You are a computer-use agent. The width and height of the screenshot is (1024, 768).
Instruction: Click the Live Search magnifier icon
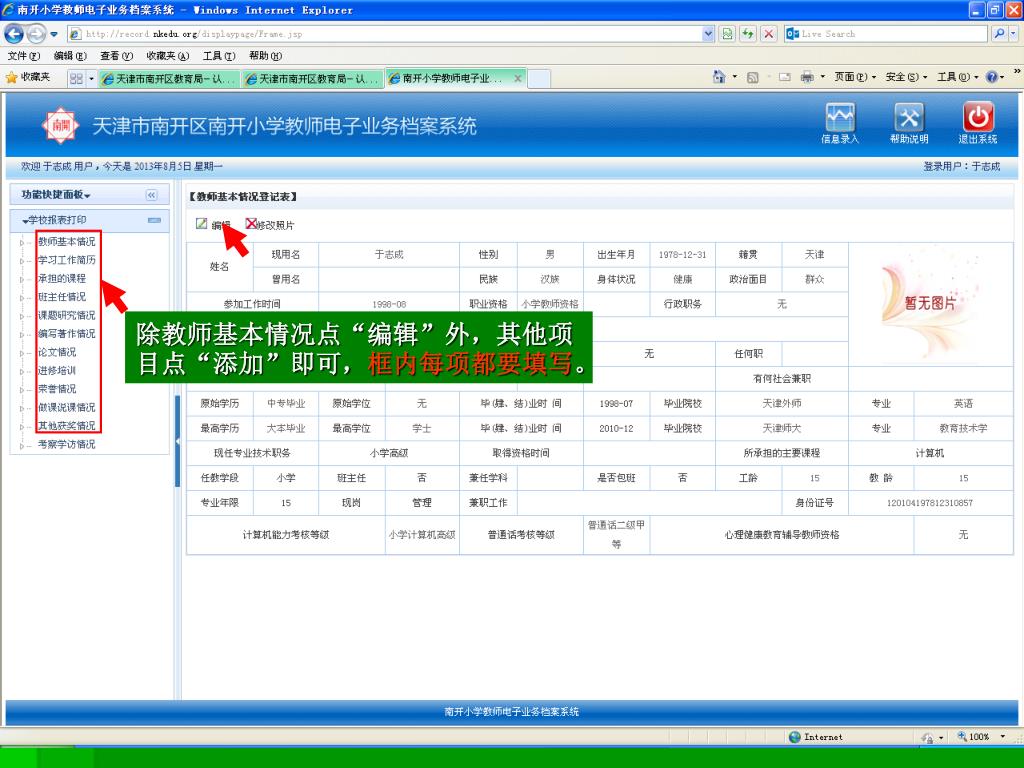999,33
